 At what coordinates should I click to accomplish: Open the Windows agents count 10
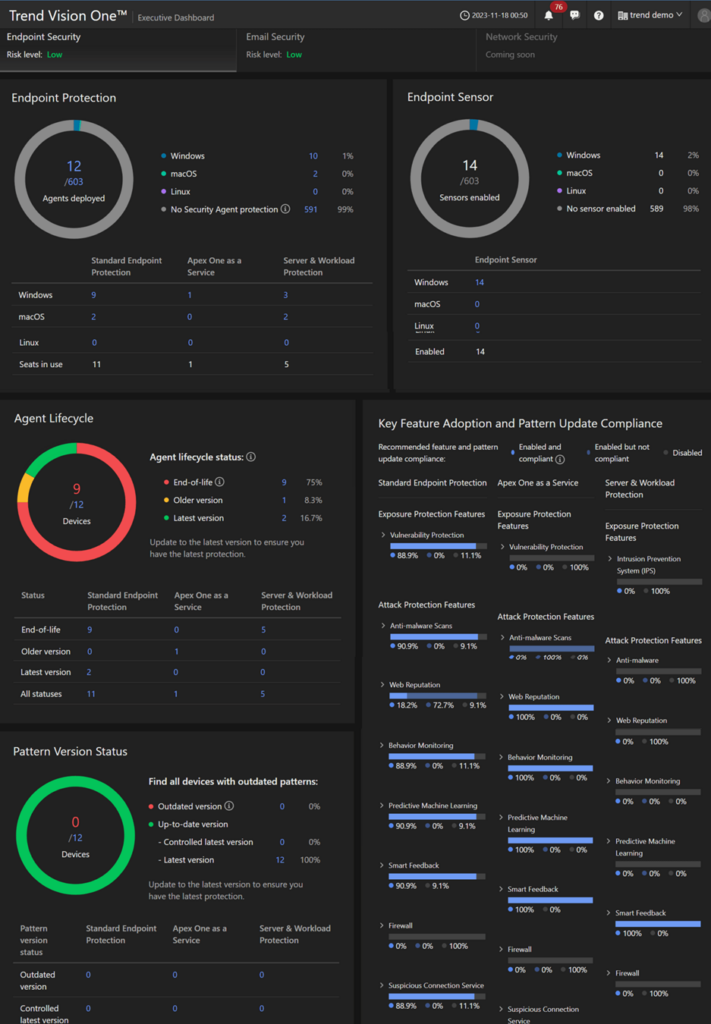point(313,156)
